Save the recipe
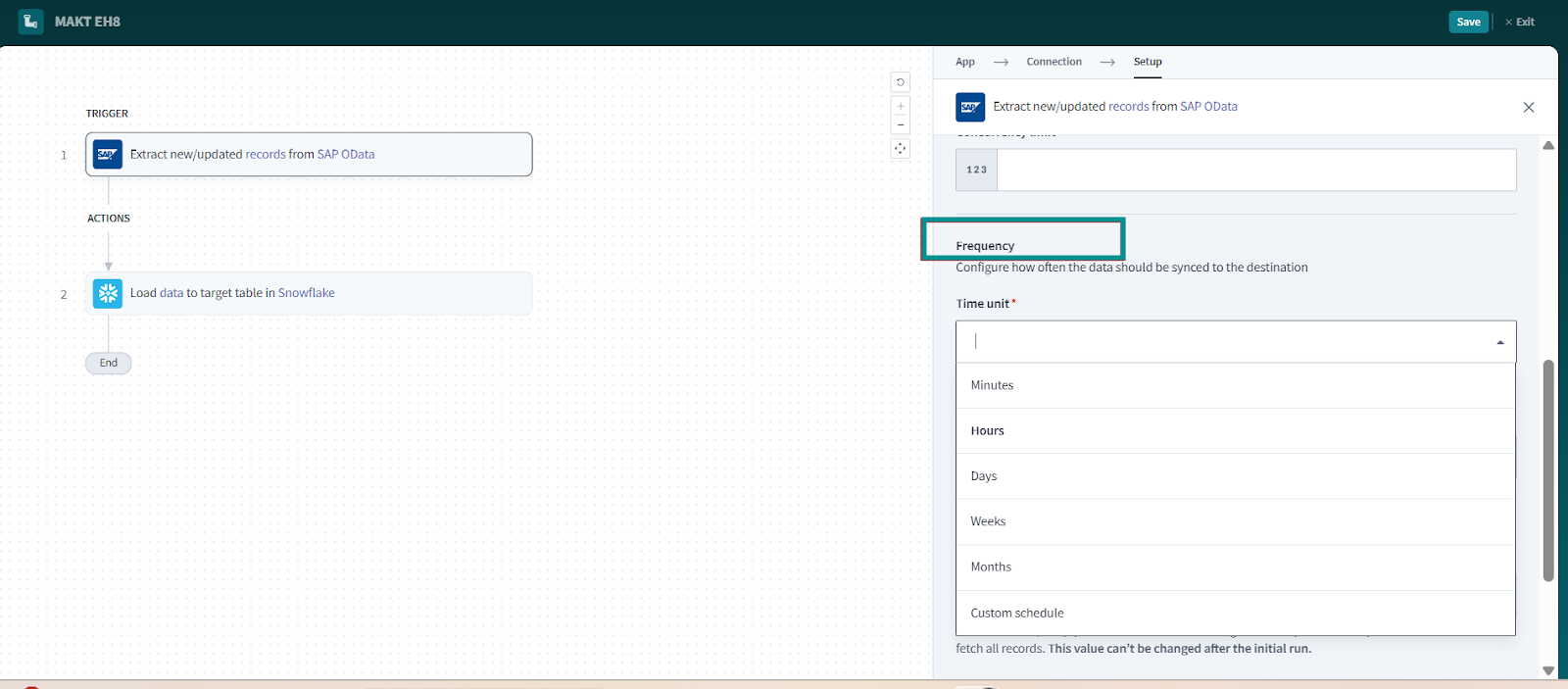 pos(1468,22)
